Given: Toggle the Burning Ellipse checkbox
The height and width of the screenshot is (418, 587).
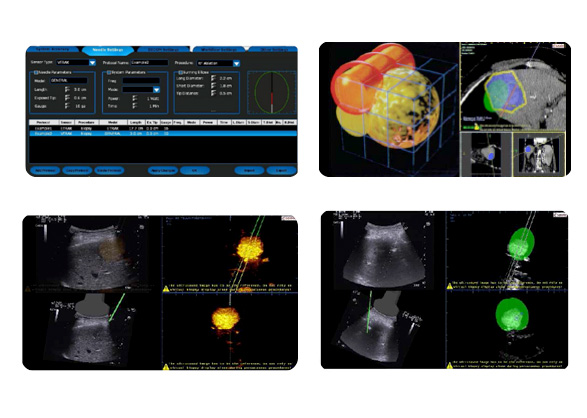Looking at the screenshot, I should (x=180, y=72).
